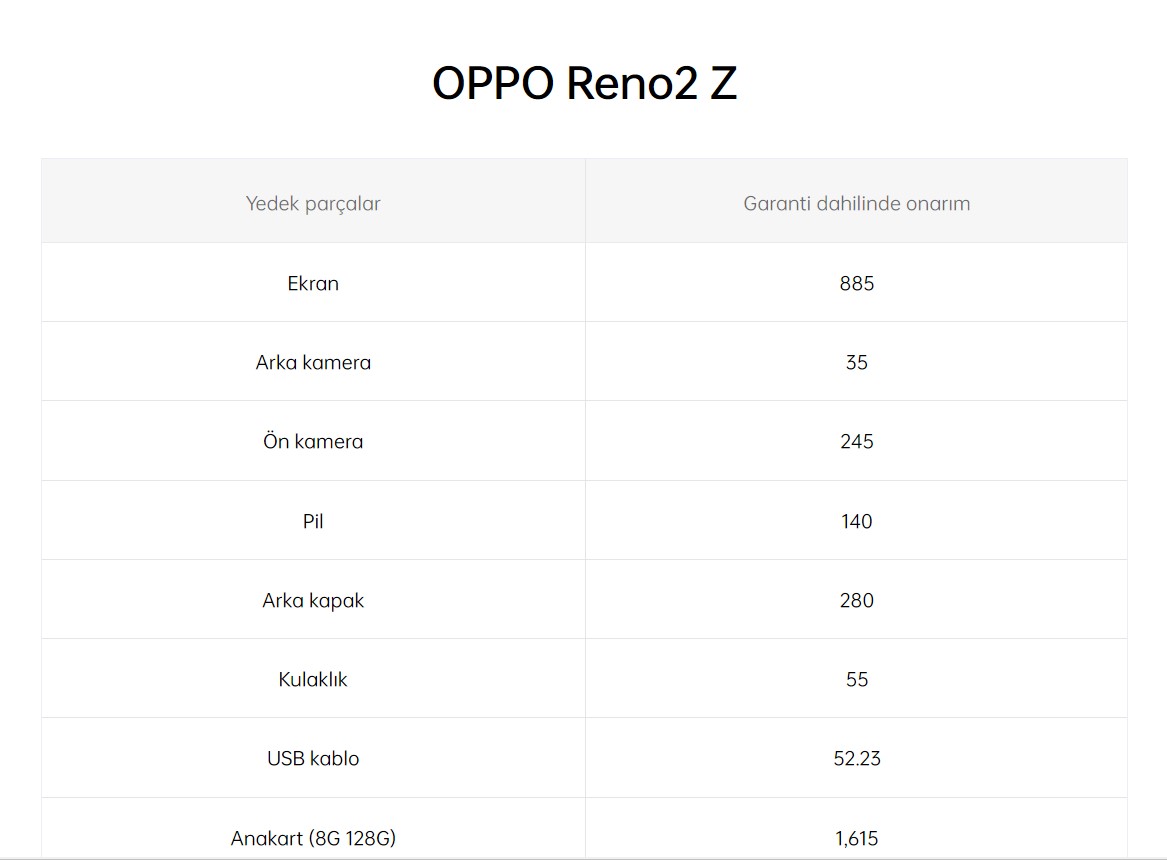Select the Kulaklık row label

tap(313, 679)
